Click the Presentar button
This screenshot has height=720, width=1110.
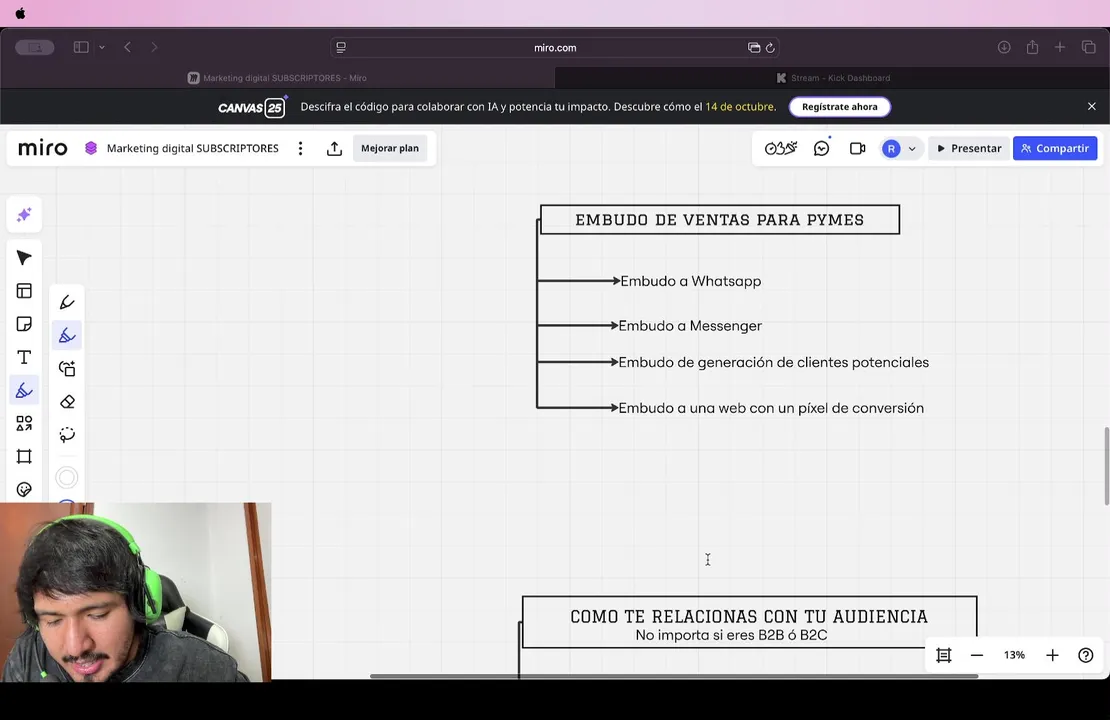point(968,148)
